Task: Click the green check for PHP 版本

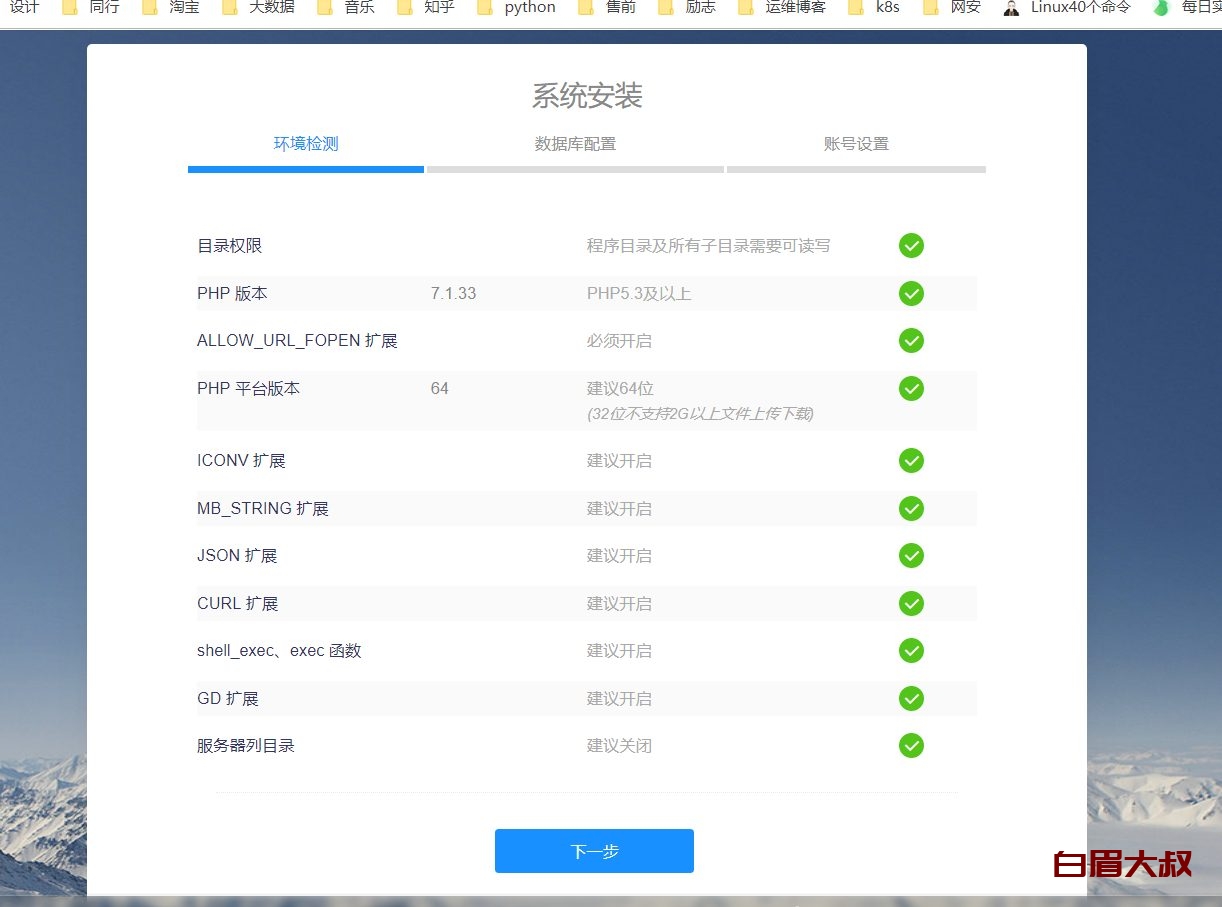Action: pos(911,293)
